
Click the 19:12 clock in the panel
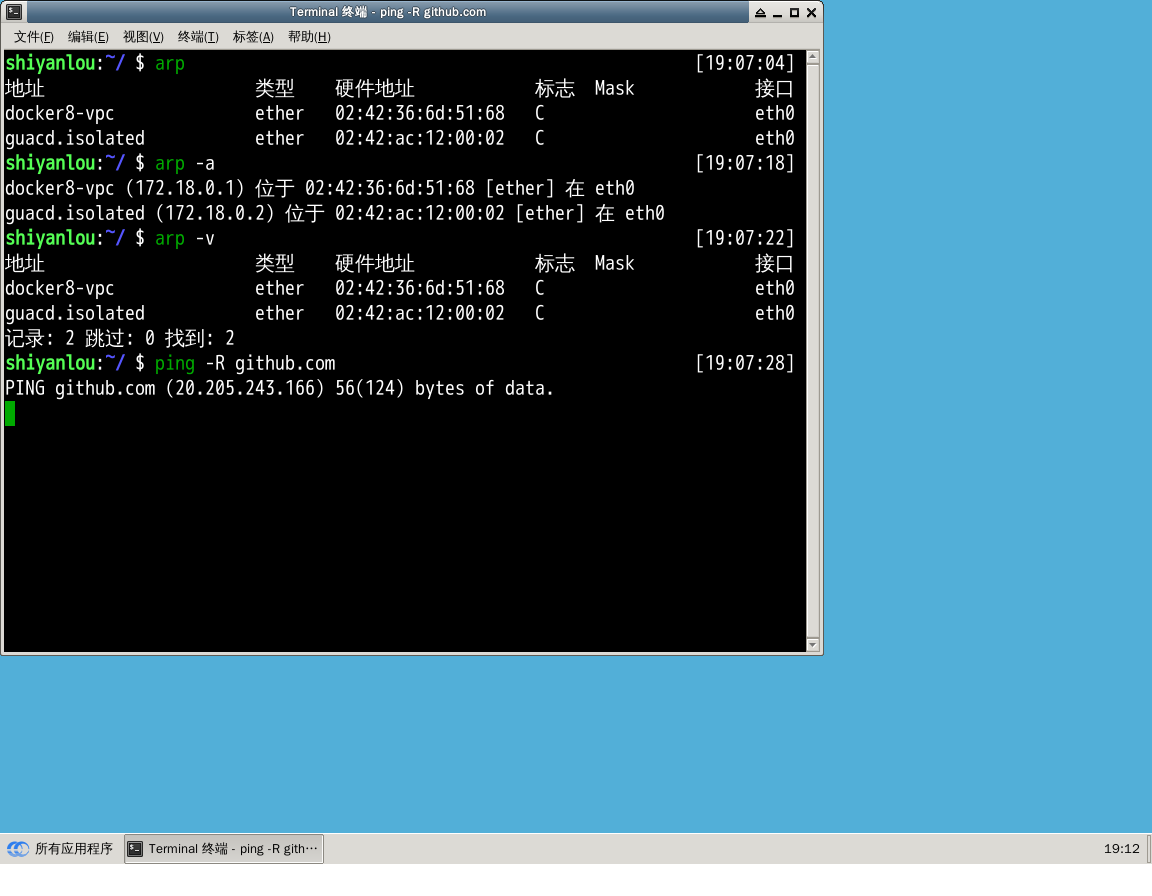(x=1121, y=849)
